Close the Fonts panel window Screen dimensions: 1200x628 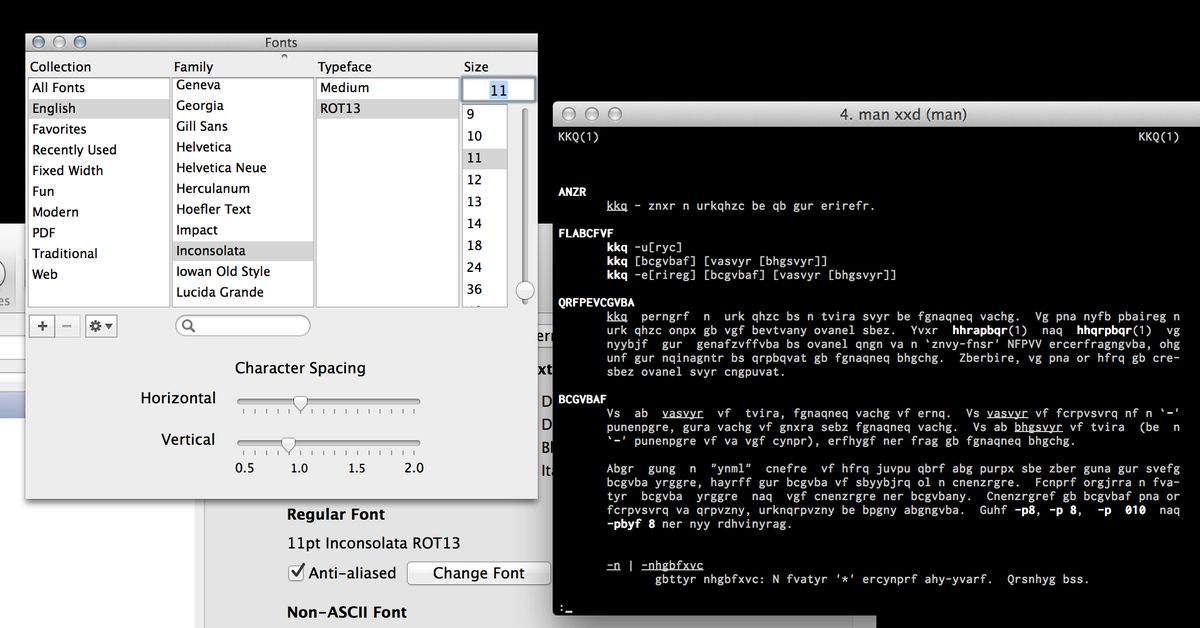click(x=39, y=43)
